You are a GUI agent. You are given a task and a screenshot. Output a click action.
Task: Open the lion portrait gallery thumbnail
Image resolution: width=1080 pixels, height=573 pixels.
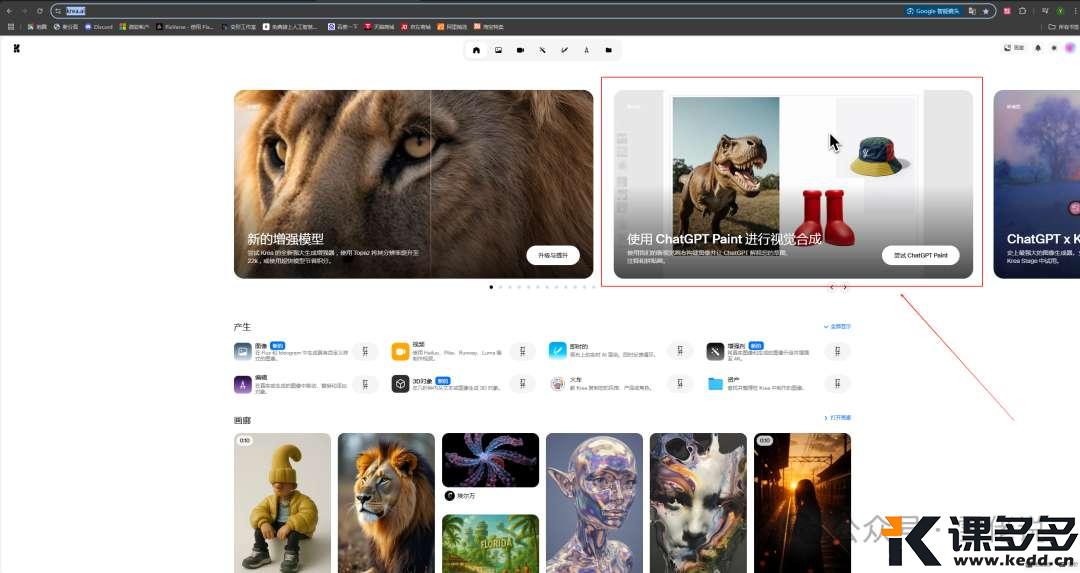pos(386,502)
